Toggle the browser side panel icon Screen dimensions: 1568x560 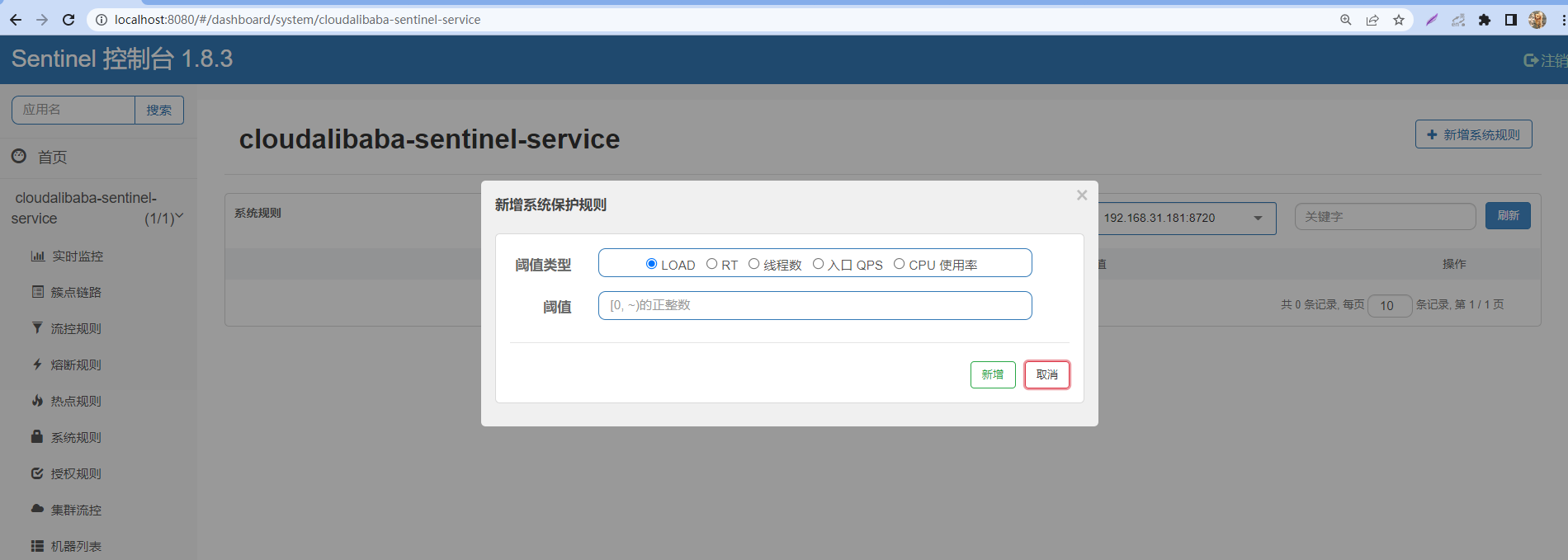[1511, 20]
